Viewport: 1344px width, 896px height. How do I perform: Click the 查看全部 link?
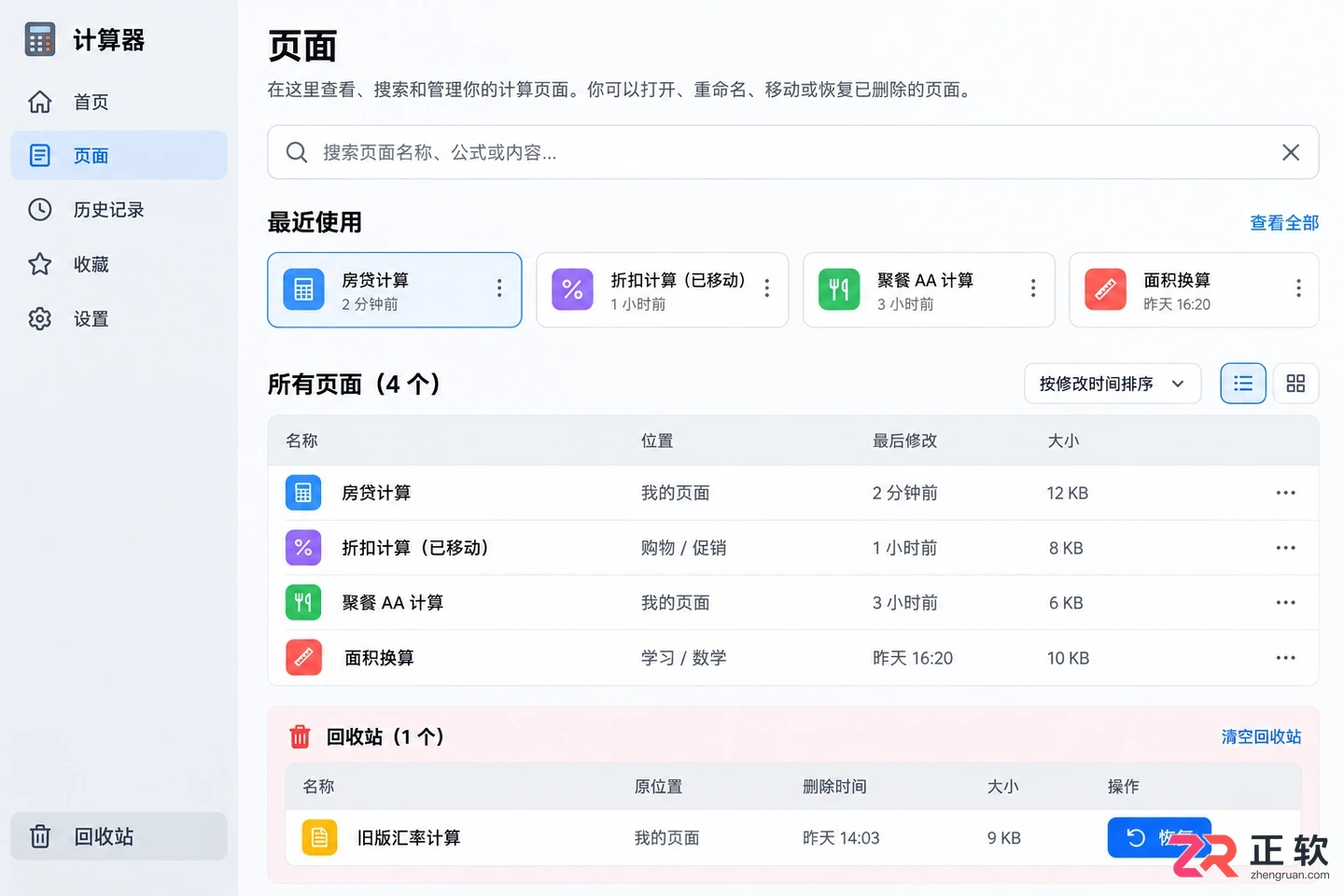(1284, 223)
